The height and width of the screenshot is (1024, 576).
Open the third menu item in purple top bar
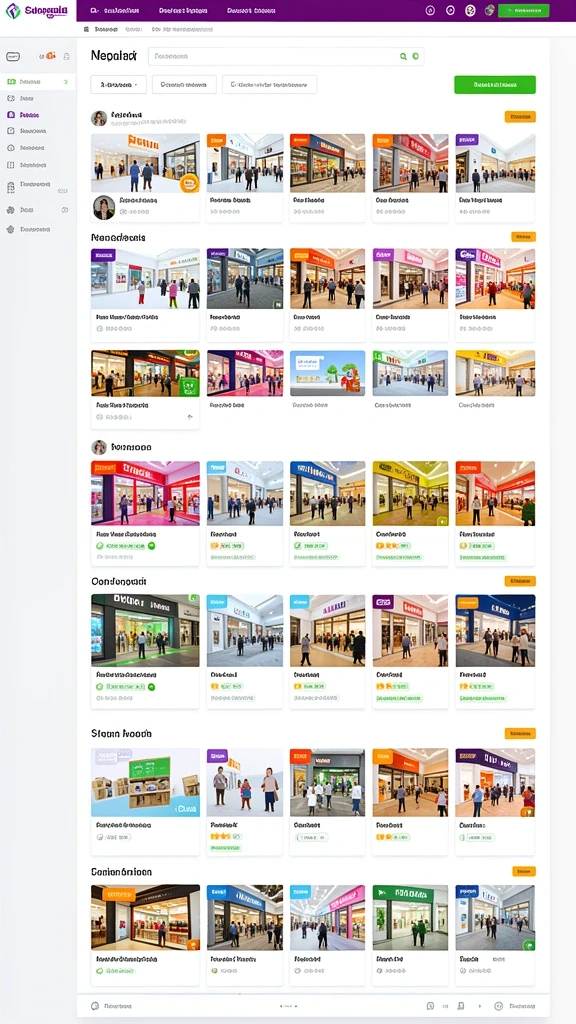pyautogui.click(x=251, y=11)
